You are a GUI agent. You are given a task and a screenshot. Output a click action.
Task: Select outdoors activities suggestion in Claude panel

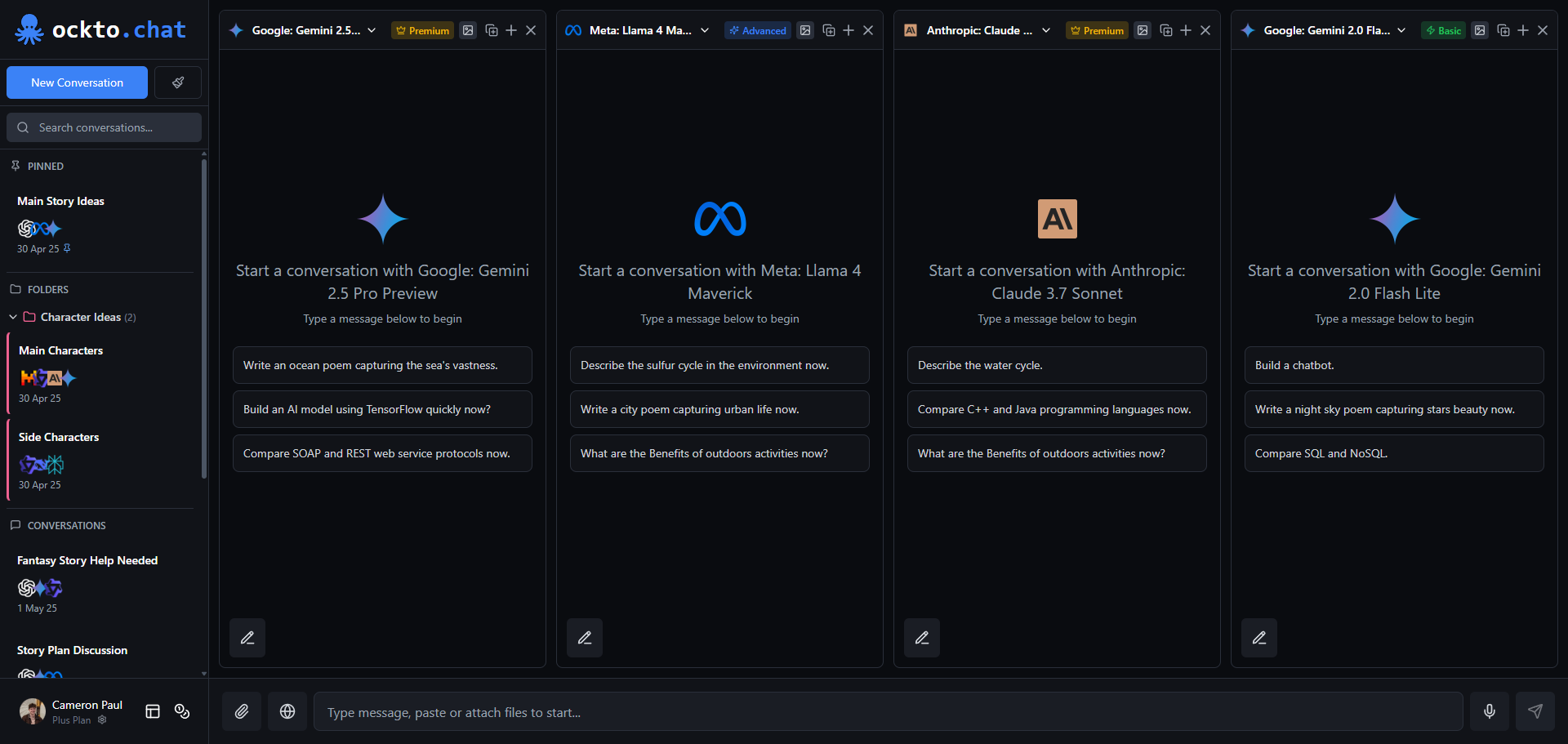point(1057,453)
